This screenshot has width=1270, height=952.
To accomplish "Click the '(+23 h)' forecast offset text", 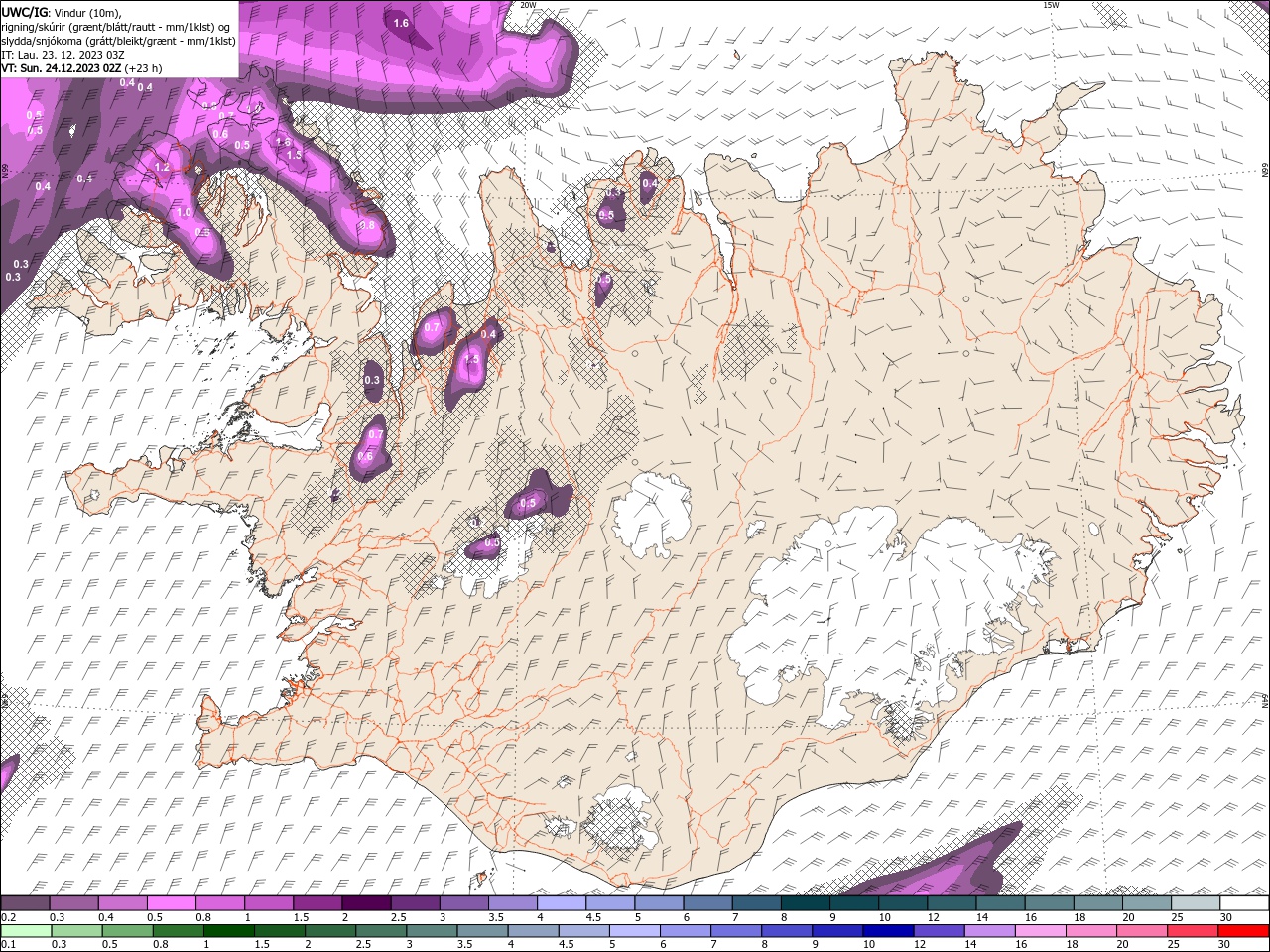I will (x=144, y=68).
